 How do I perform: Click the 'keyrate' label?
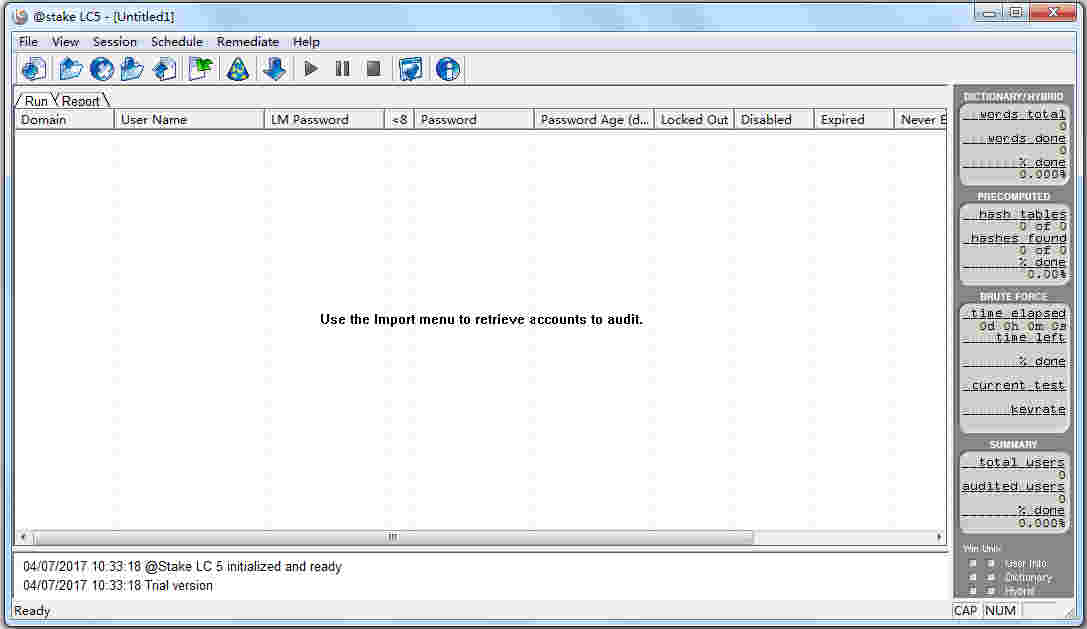1037,410
